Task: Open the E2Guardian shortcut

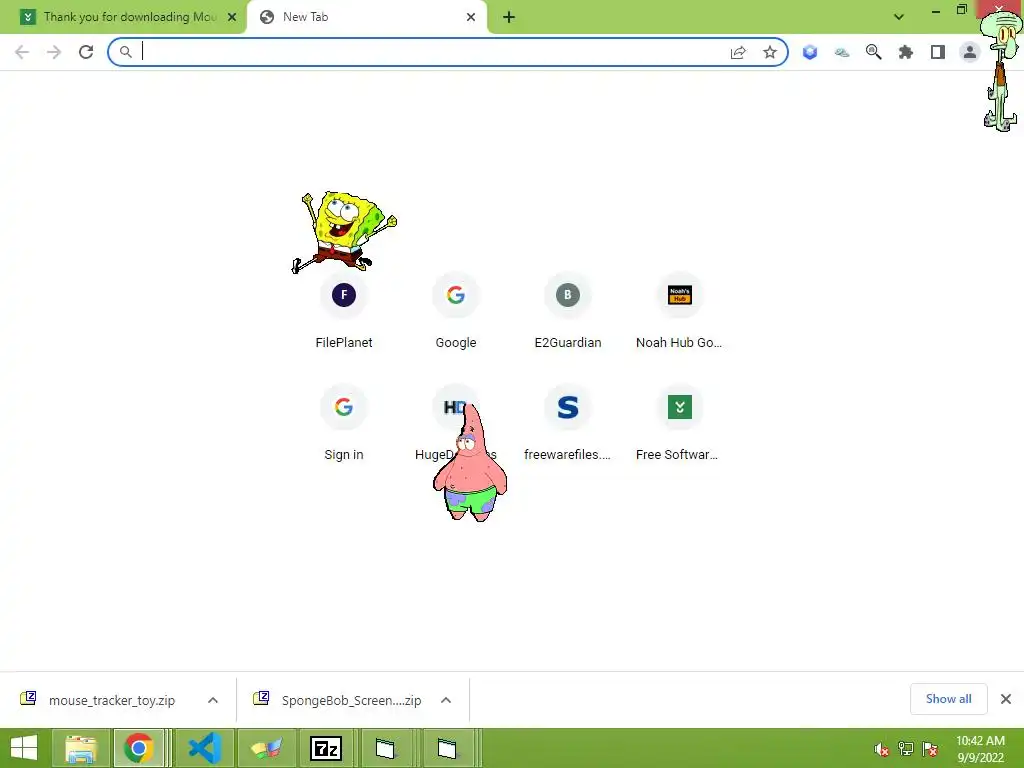Action: pos(568,312)
